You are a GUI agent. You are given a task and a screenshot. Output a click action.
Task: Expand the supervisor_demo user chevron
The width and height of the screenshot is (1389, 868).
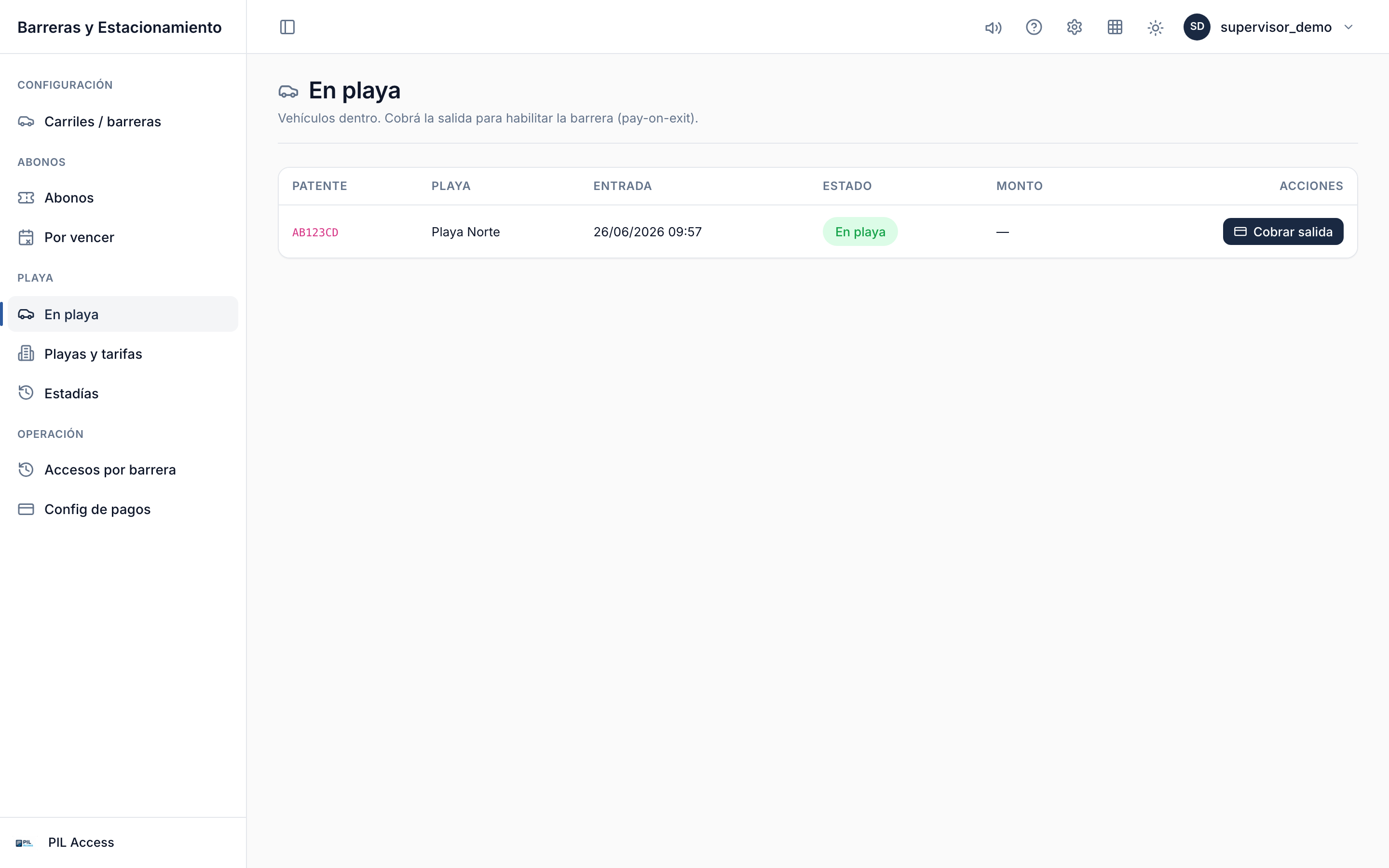[1348, 27]
